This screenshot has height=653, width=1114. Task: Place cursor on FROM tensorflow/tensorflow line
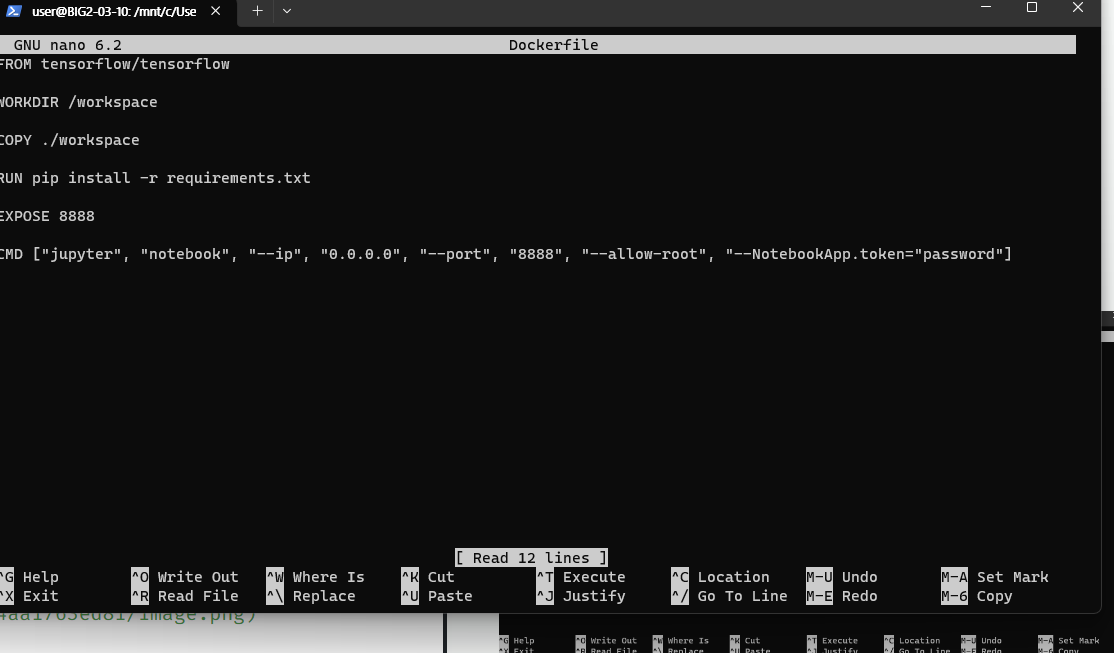(x=114, y=64)
